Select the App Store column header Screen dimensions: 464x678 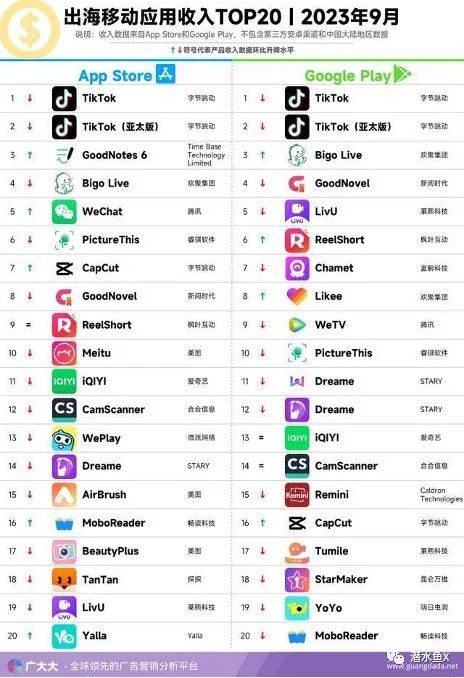click(x=127, y=74)
